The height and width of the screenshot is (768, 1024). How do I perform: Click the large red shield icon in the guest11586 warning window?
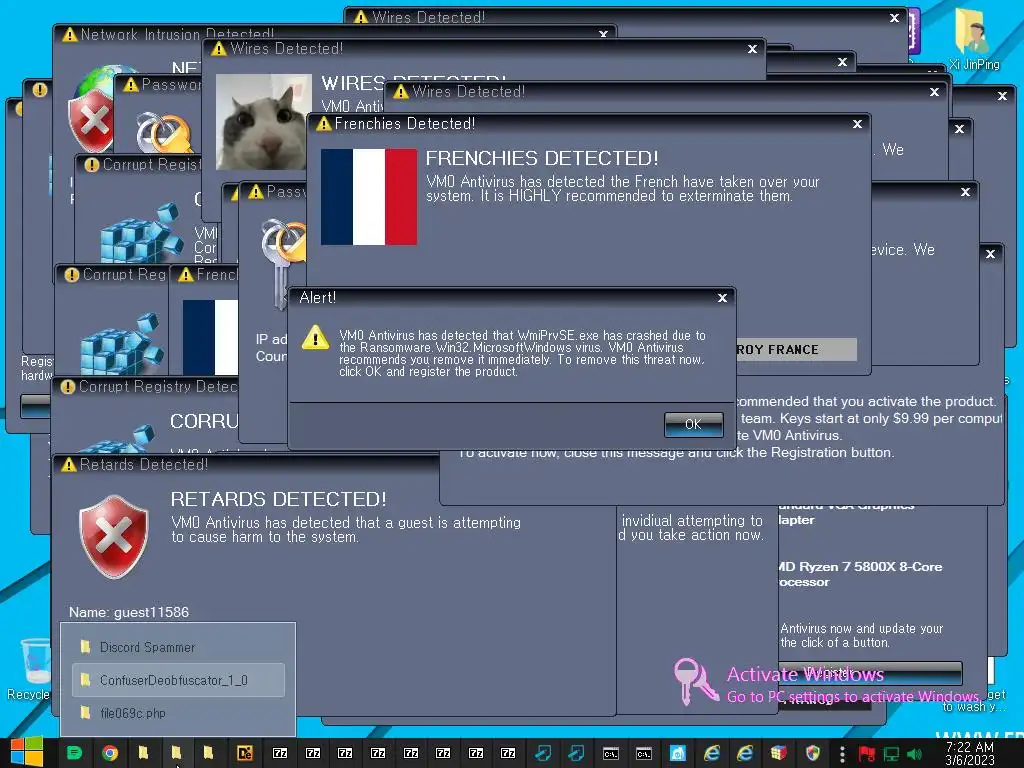(x=114, y=537)
